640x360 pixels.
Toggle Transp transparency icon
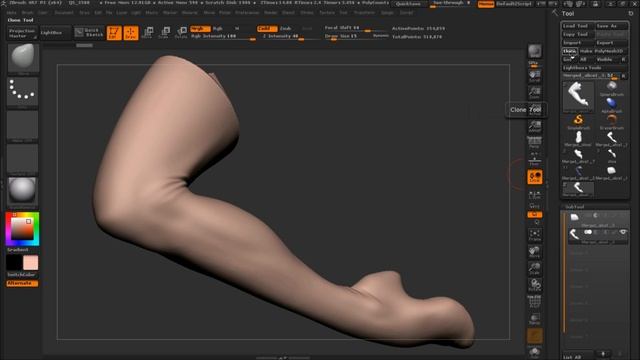tap(535, 319)
